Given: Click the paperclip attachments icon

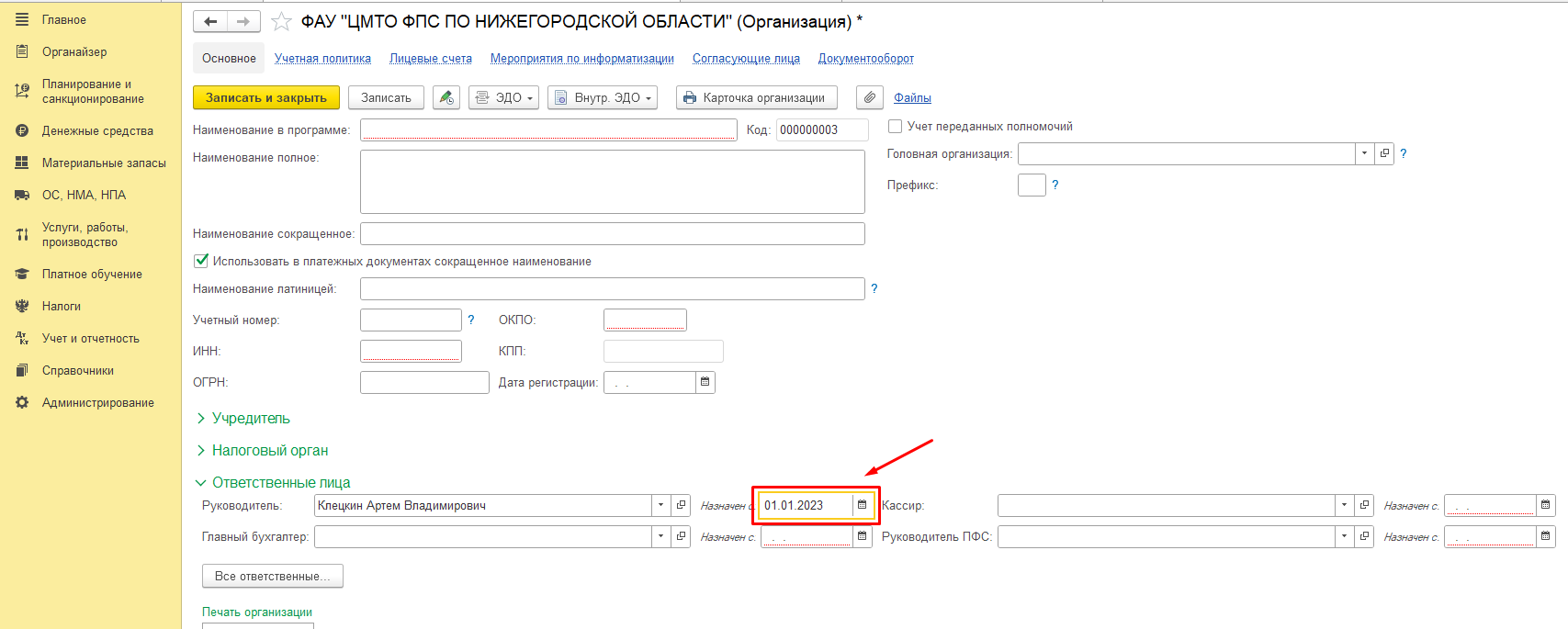Looking at the screenshot, I should (x=870, y=97).
